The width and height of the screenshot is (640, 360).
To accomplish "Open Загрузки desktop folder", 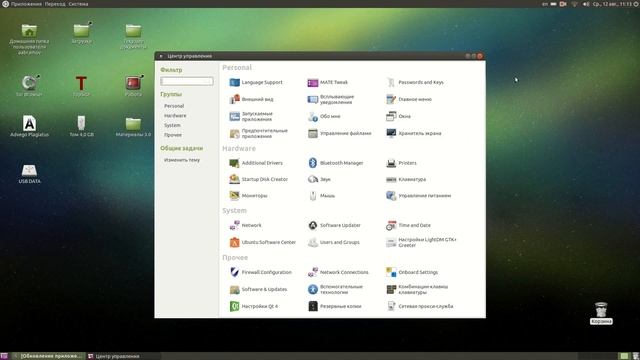I will tap(82, 33).
